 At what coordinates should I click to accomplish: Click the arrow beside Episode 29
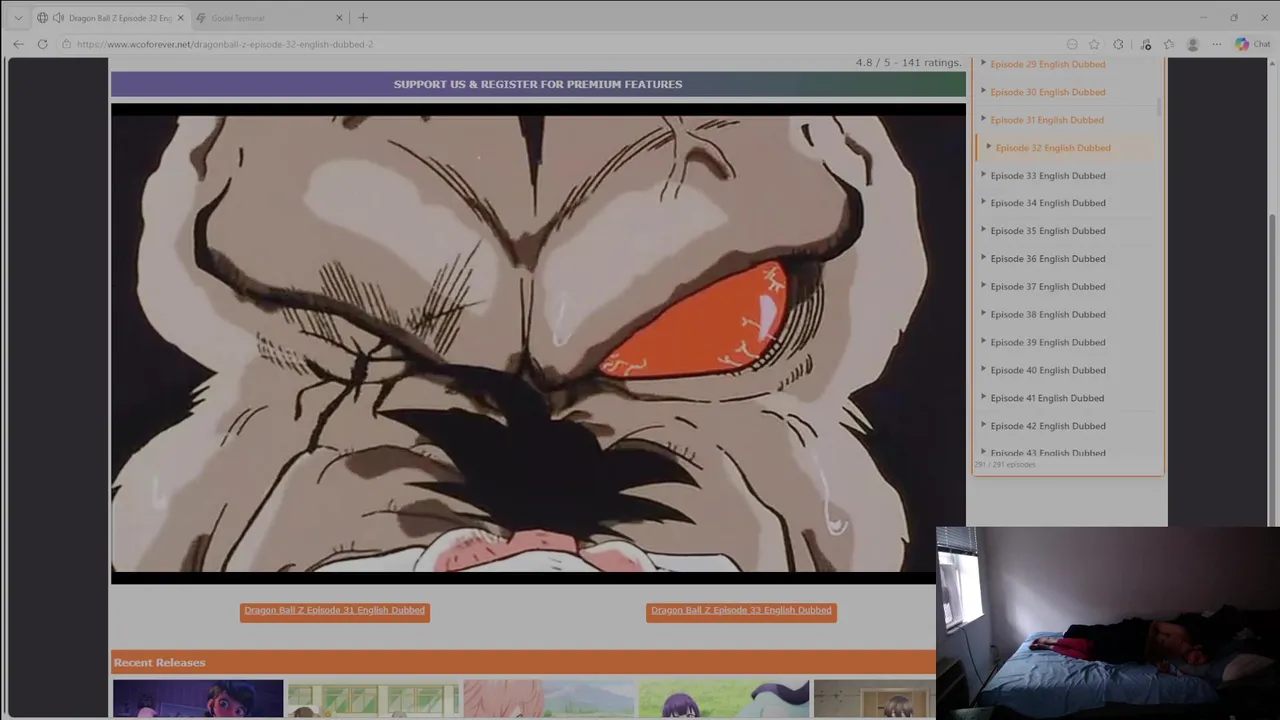(x=983, y=63)
